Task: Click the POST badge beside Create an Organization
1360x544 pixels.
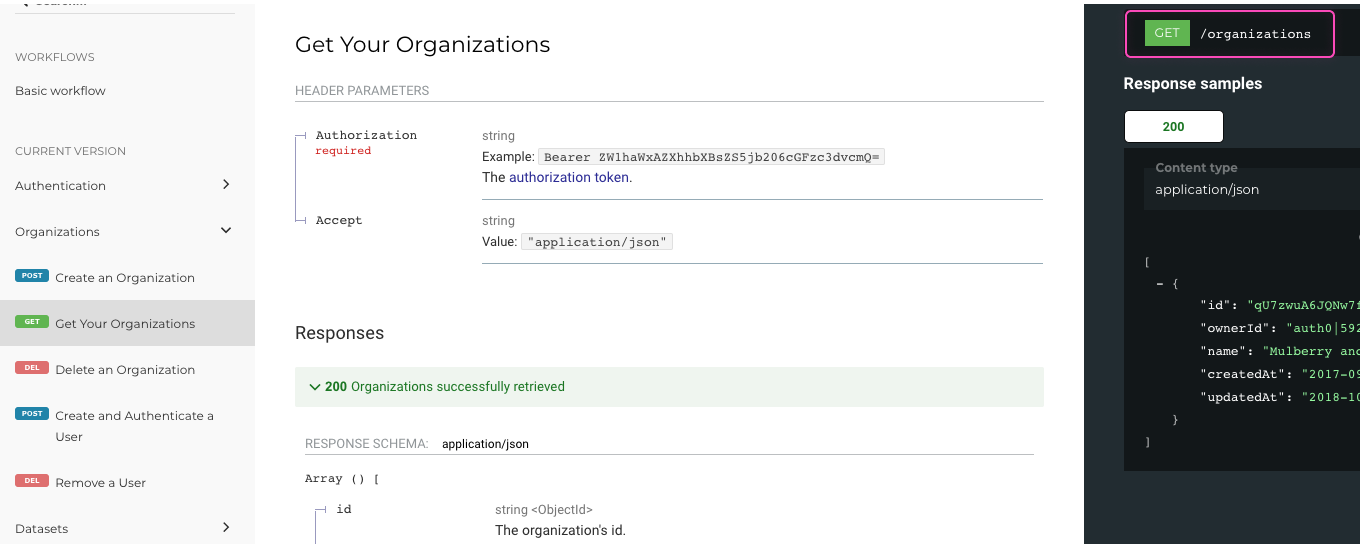Action: pos(32,276)
